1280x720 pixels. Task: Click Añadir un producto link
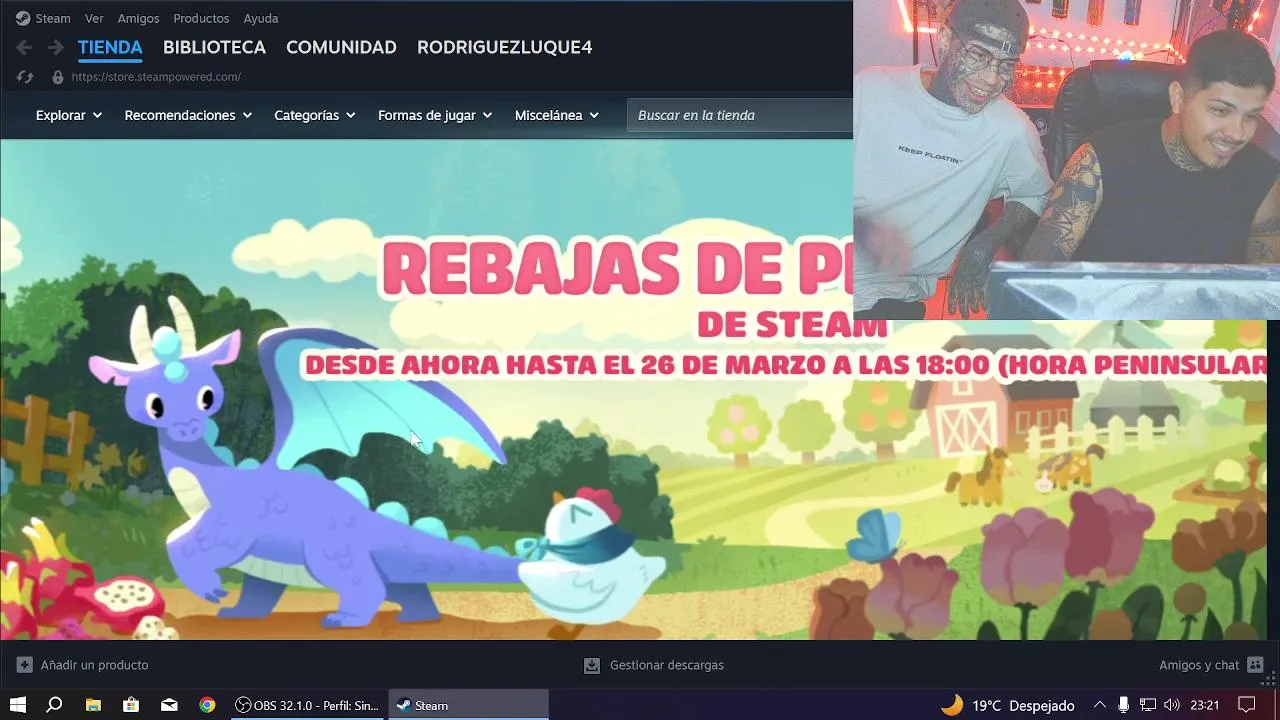(94, 665)
